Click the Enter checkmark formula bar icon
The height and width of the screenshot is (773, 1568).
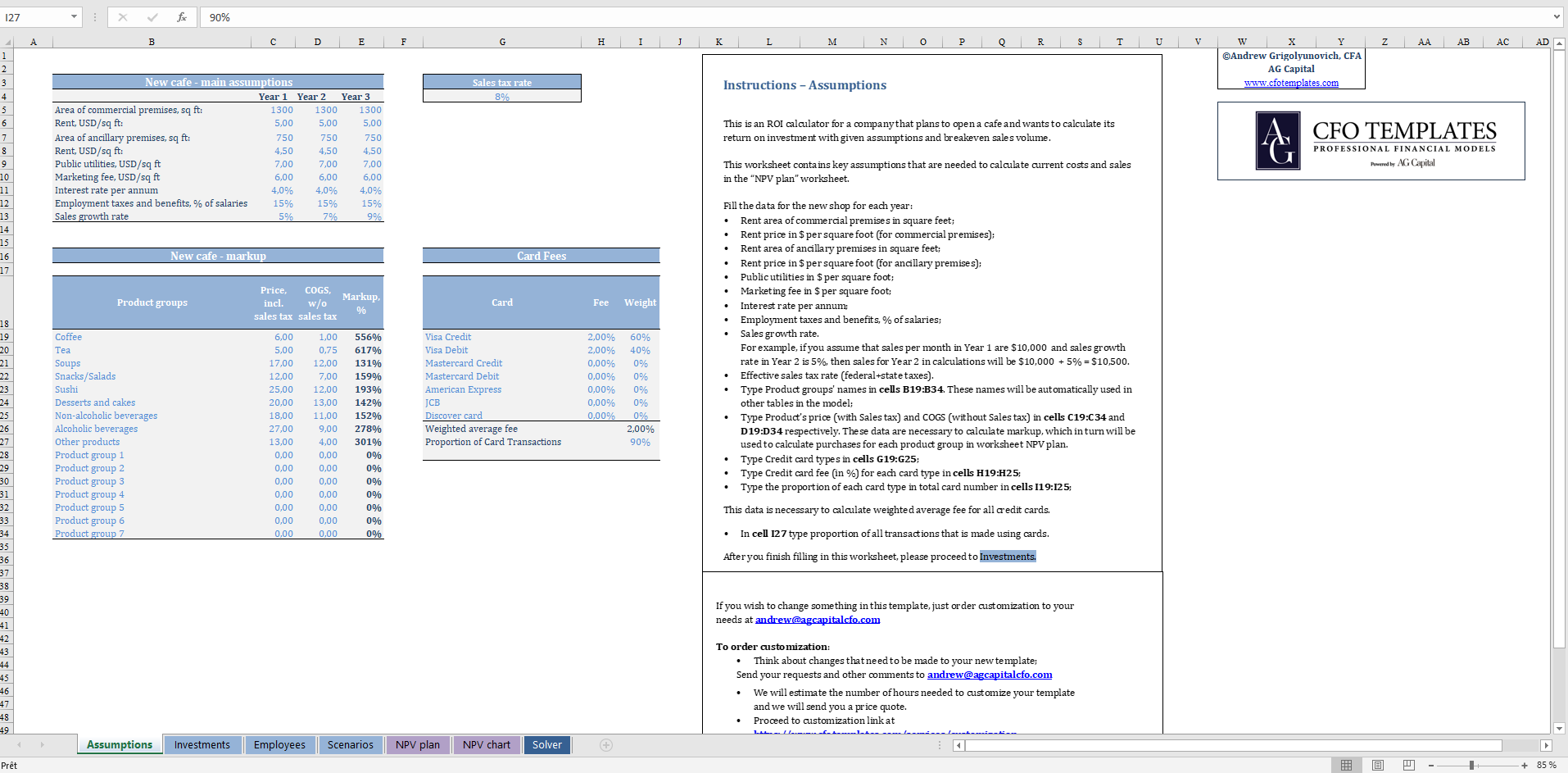pos(152,17)
